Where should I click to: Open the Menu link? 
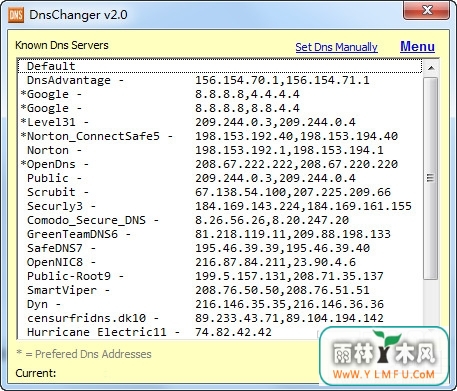tap(417, 46)
